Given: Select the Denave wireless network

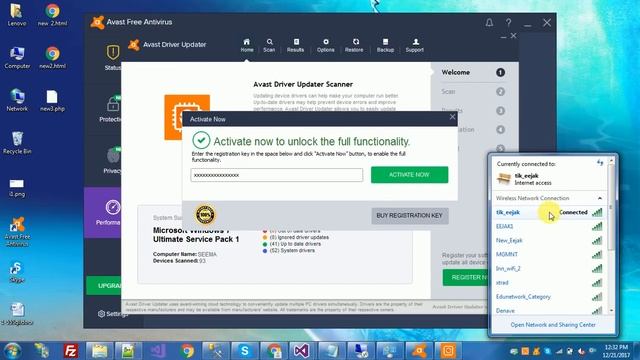Looking at the screenshot, I should pyautogui.click(x=549, y=310).
